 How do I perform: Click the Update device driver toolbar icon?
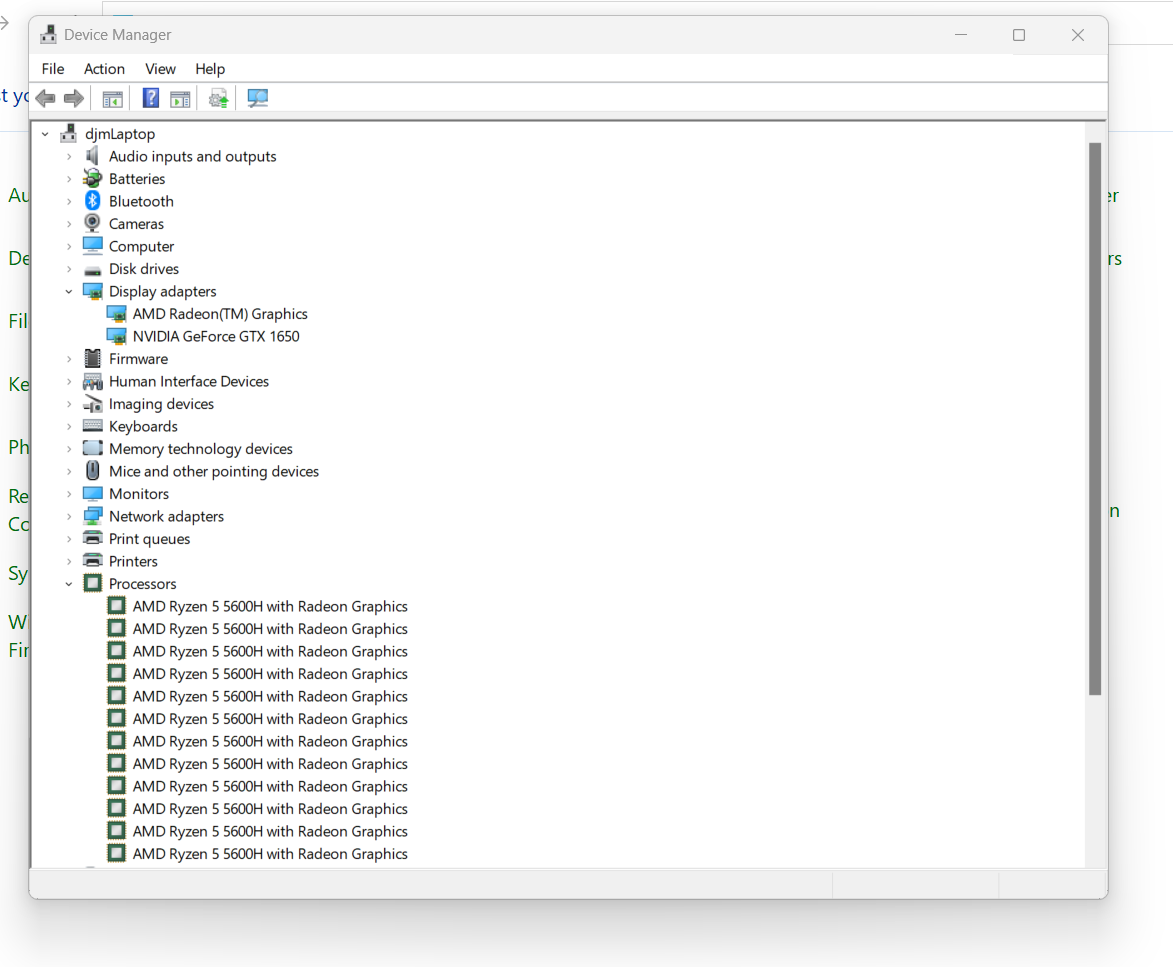click(218, 98)
